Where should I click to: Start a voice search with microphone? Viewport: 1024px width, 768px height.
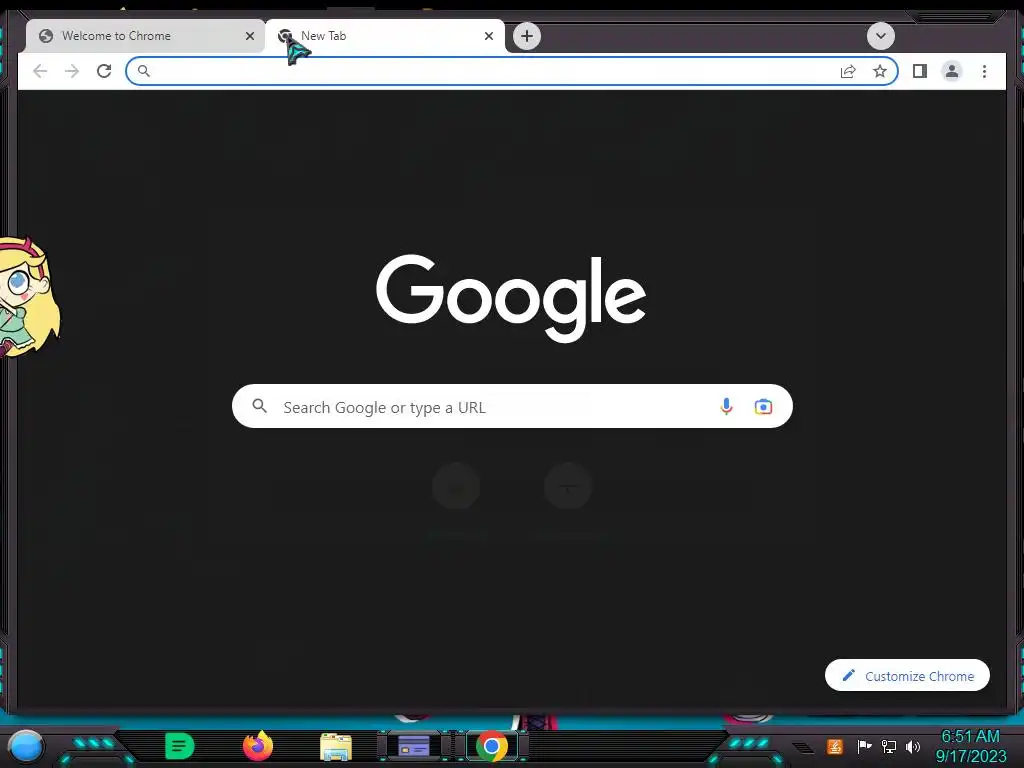click(726, 406)
